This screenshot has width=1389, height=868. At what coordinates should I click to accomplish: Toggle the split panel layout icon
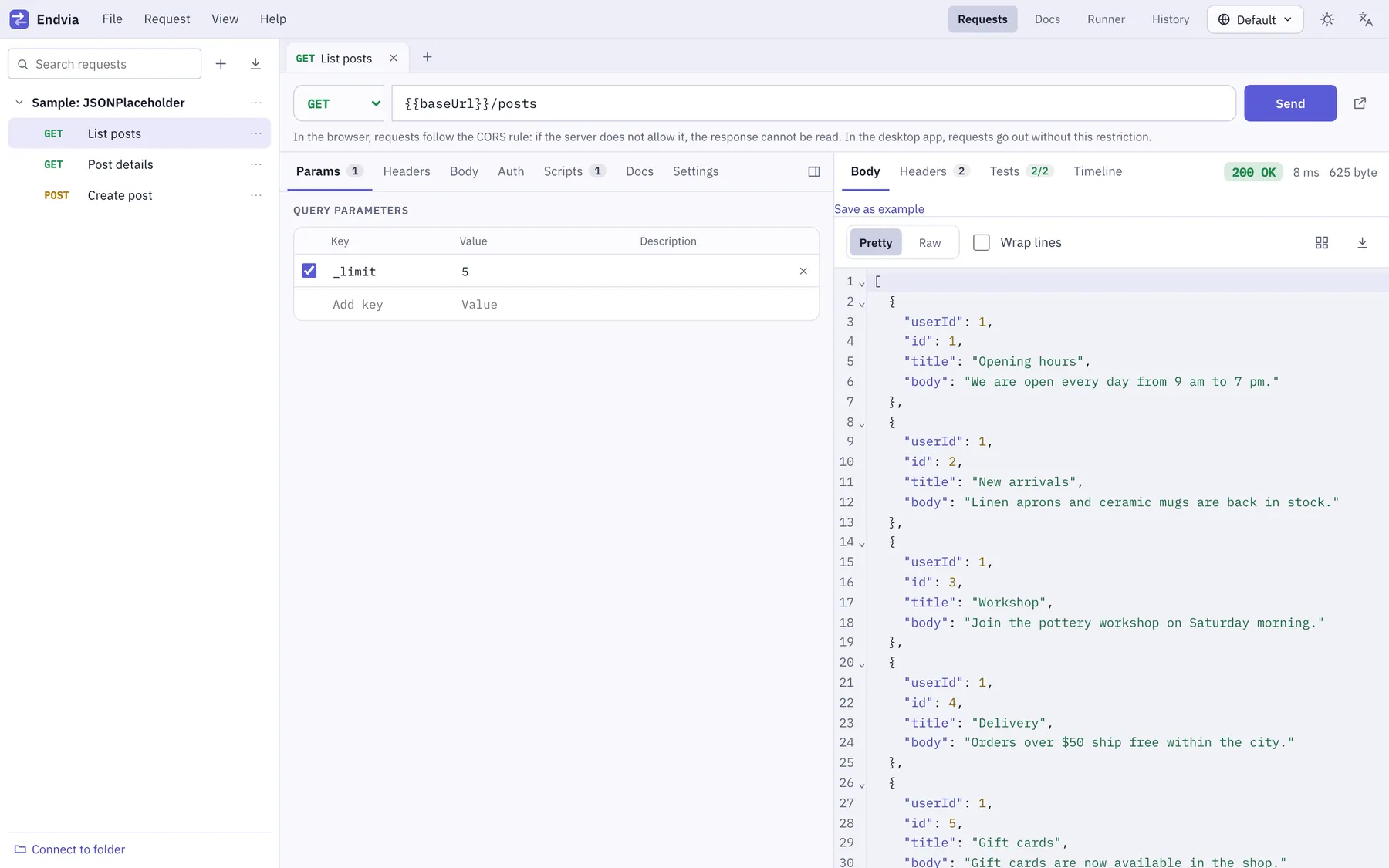coord(814,171)
